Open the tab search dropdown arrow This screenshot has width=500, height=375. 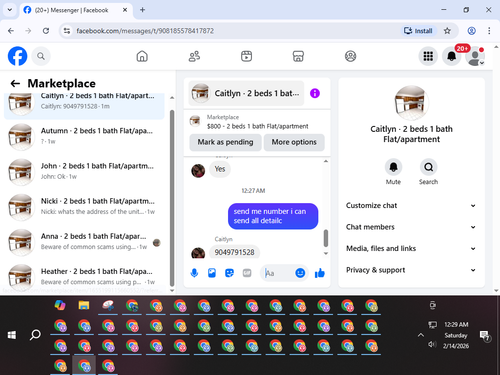pyautogui.click(x=10, y=10)
